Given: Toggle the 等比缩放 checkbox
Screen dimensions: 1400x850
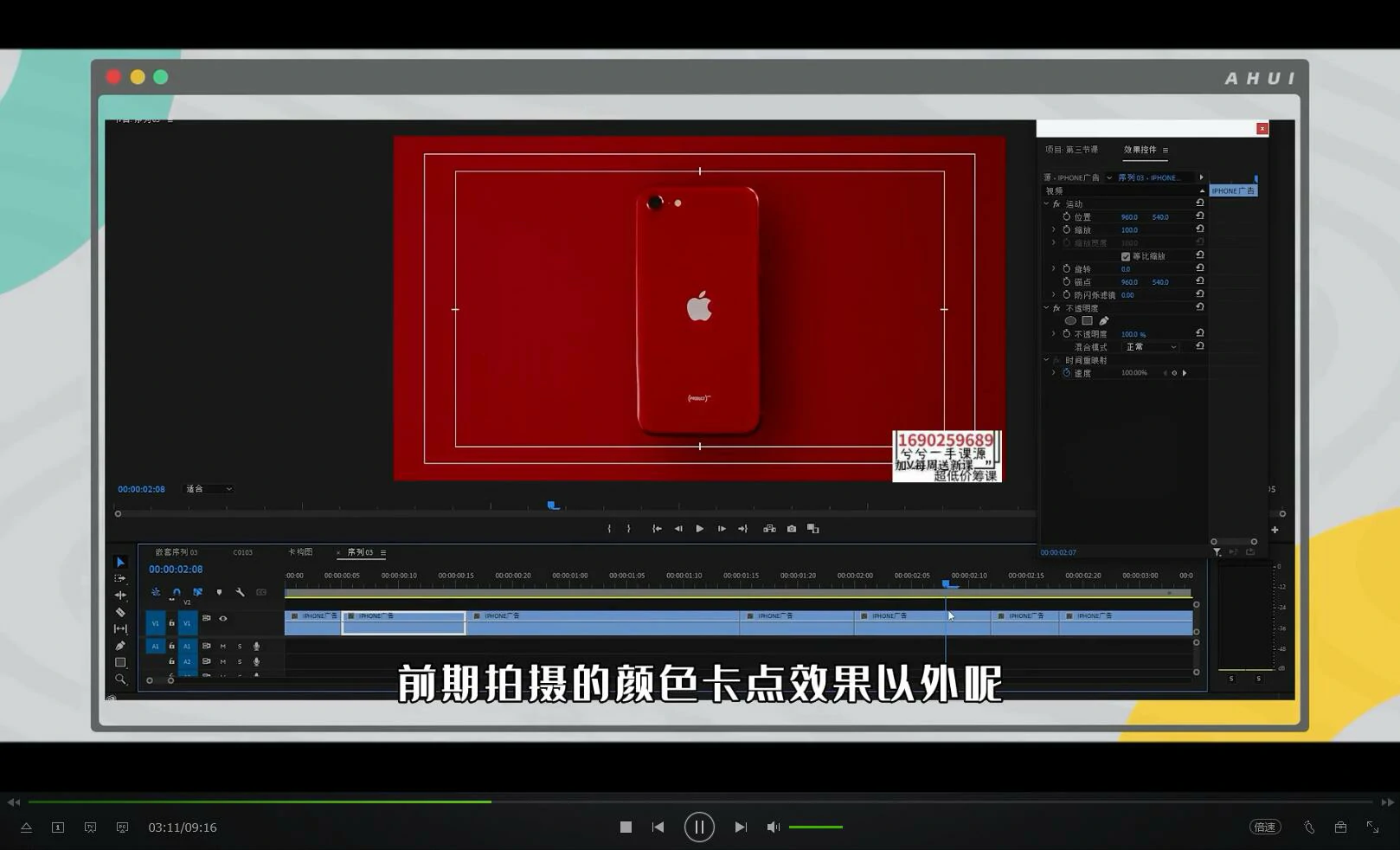Looking at the screenshot, I should (1126, 256).
